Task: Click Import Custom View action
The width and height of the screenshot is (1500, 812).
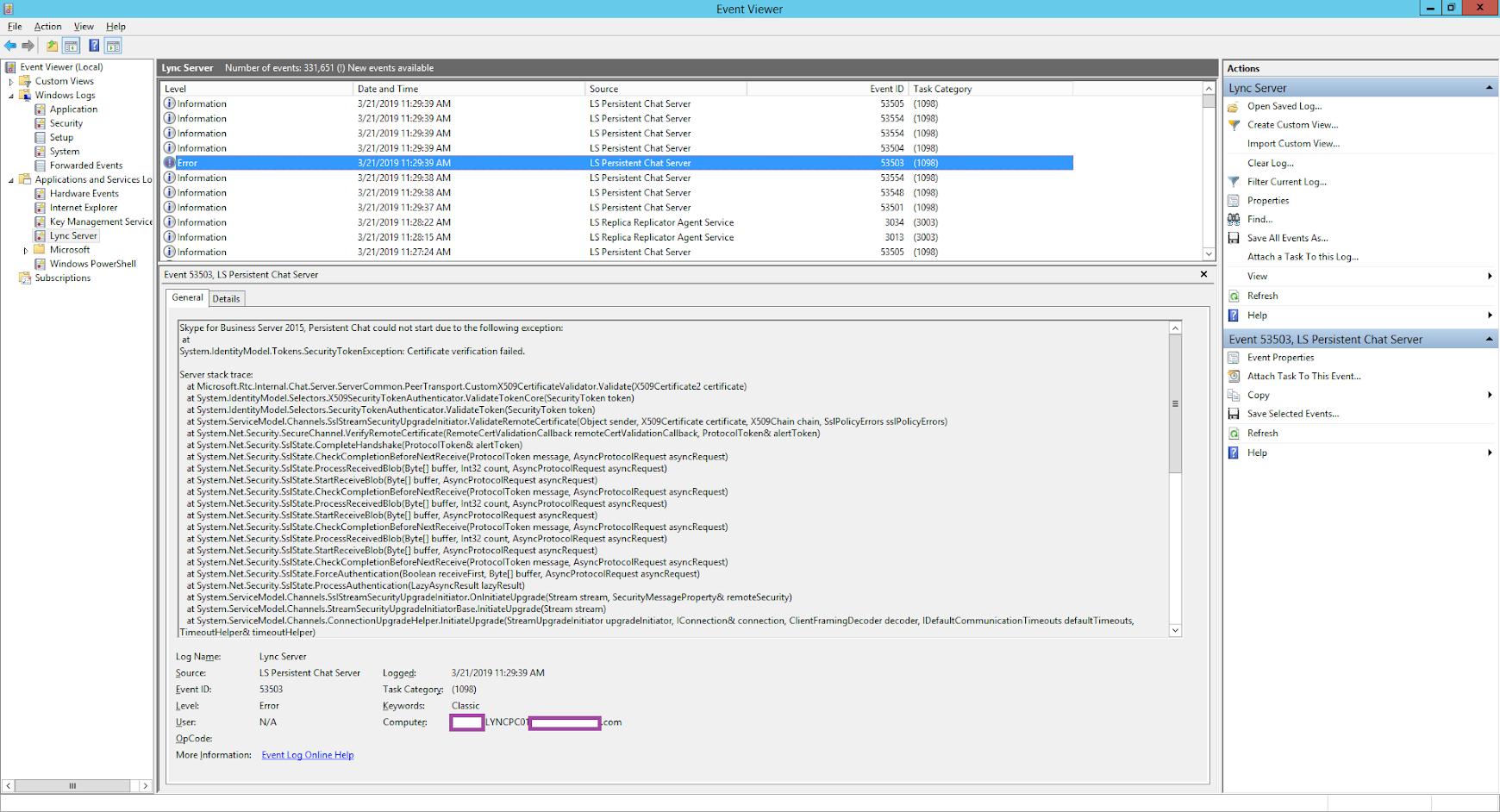Action: [1293, 144]
